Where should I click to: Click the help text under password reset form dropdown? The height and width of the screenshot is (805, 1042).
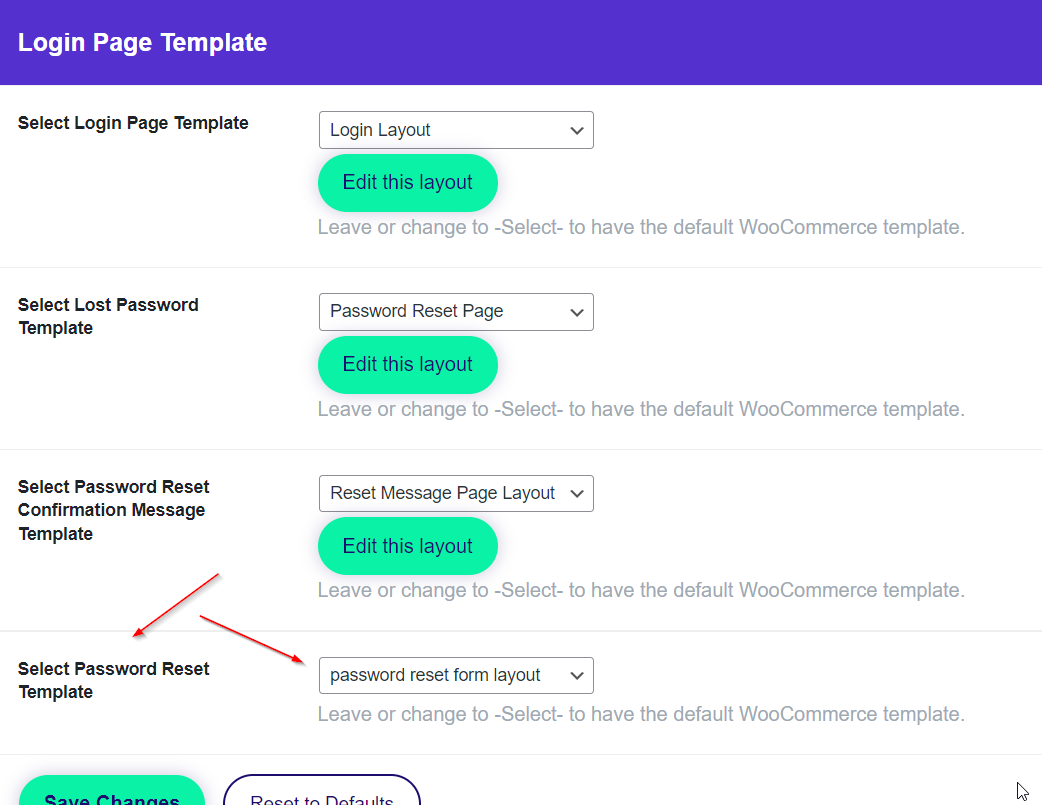[641, 714]
